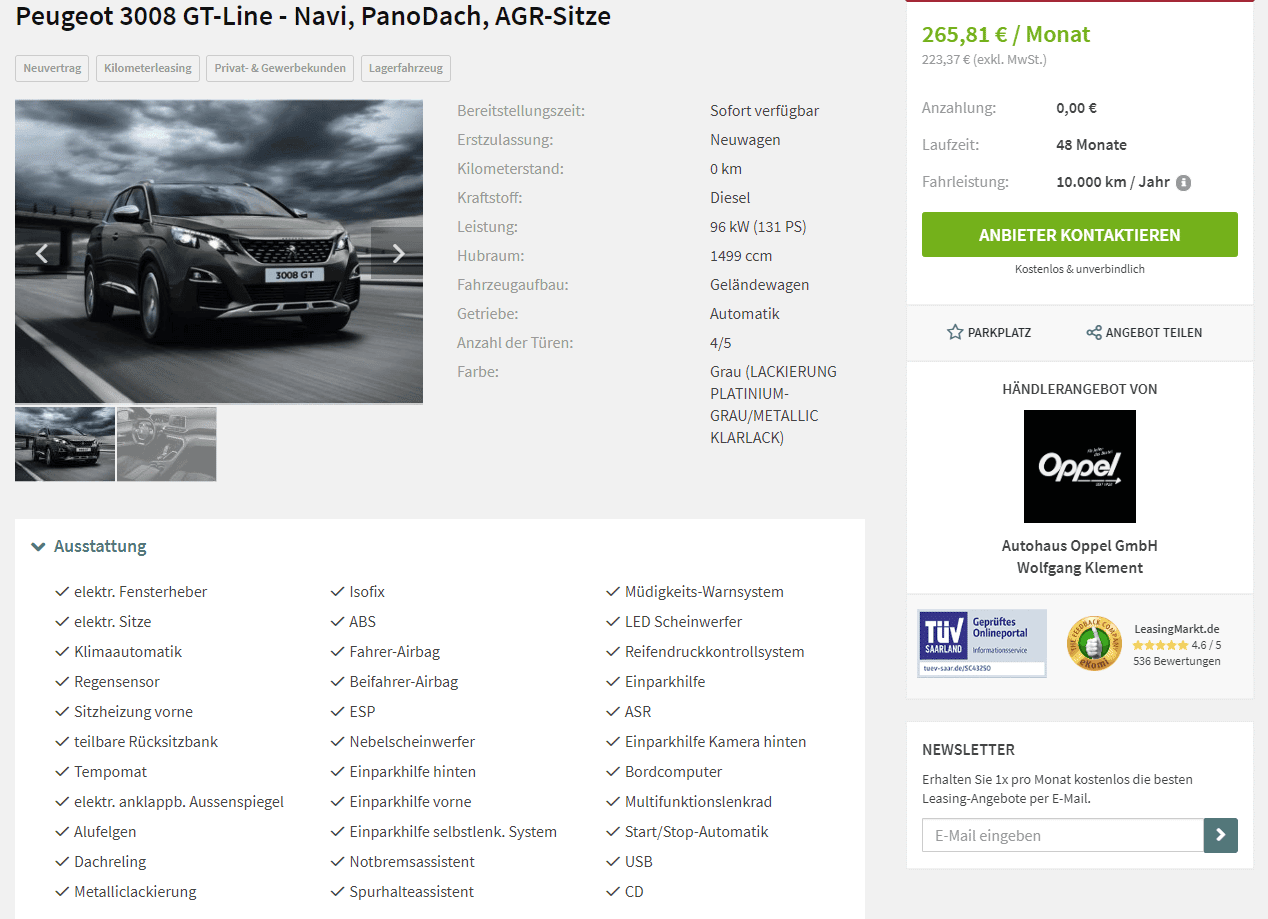This screenshot has width=1268, height=919.
Task: Select the Neuvertrag tag
Action: tap(52, 68)
